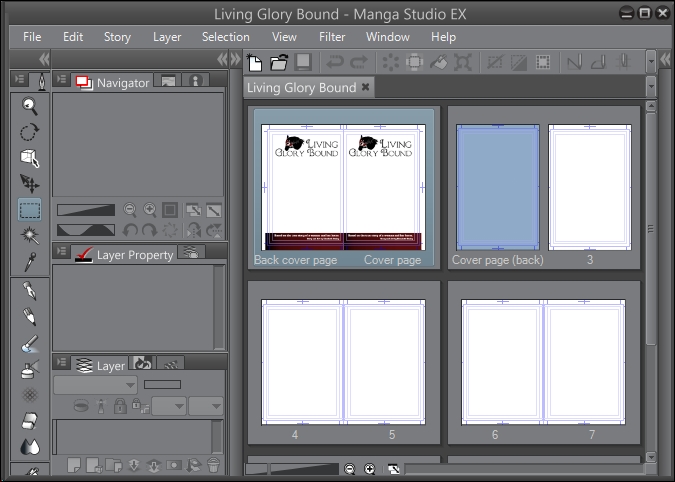Click the Clear icon in the toolbar

tap(390, 62)
